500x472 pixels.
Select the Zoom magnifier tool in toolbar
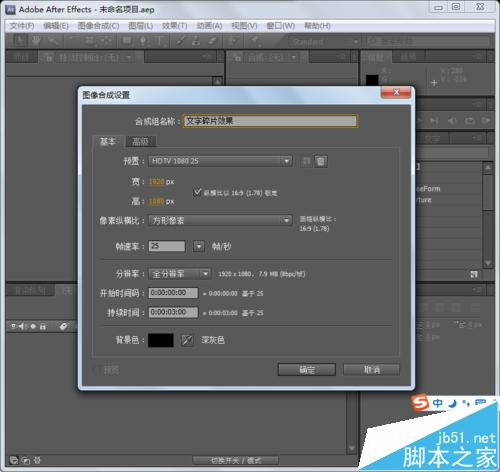click(x=53, y=41)
